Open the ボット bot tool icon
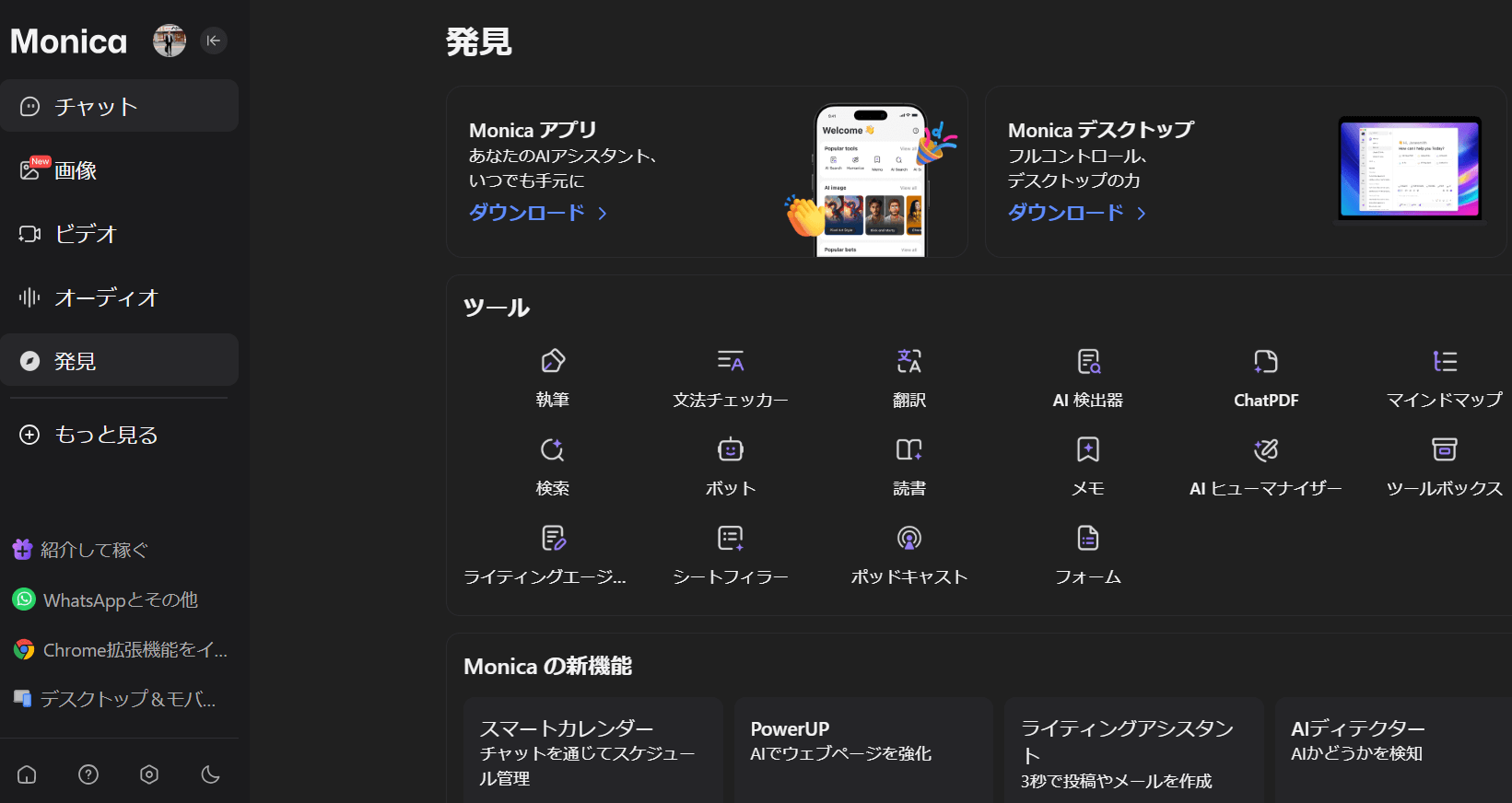 click(731, 449)
